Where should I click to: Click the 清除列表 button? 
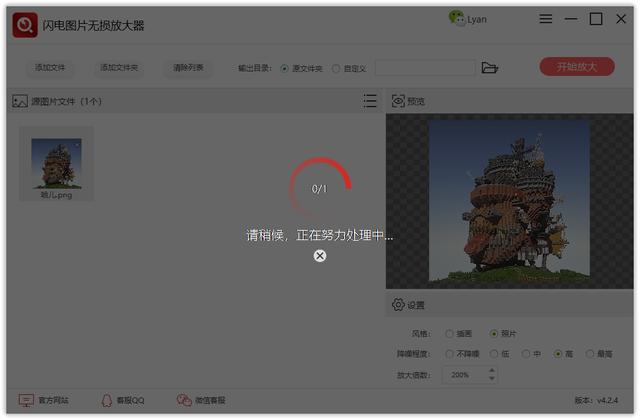(188, 67)
